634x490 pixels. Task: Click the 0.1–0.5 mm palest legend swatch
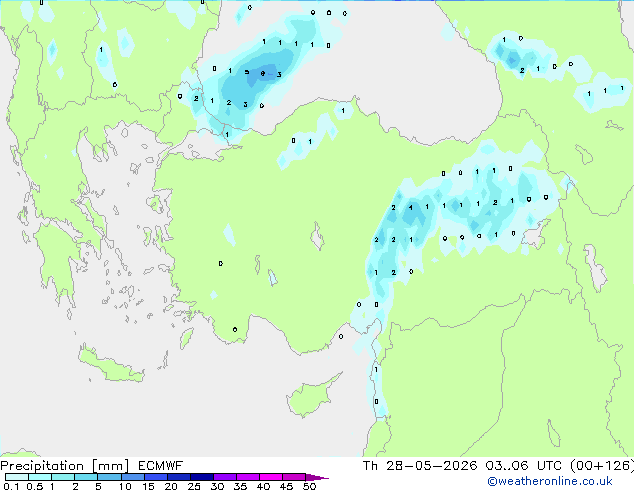[x=17, y=477]
